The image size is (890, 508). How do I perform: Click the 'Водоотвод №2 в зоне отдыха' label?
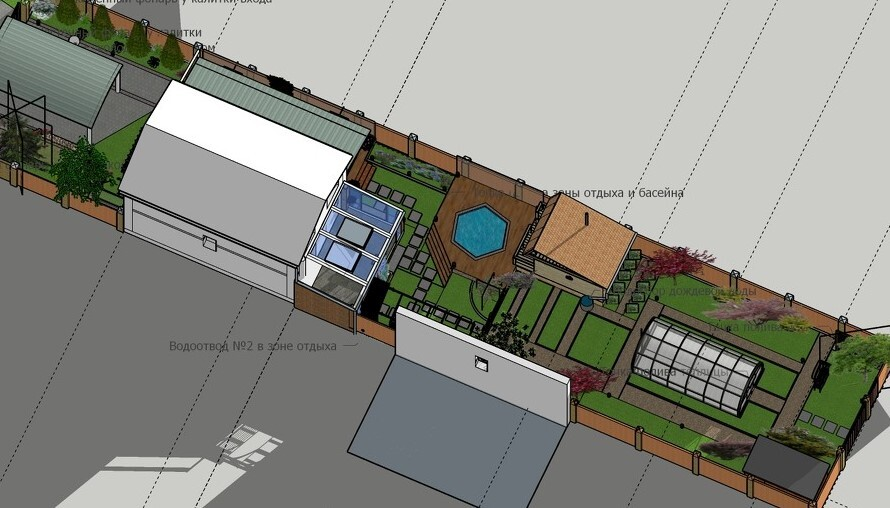(x=252, y=346)
